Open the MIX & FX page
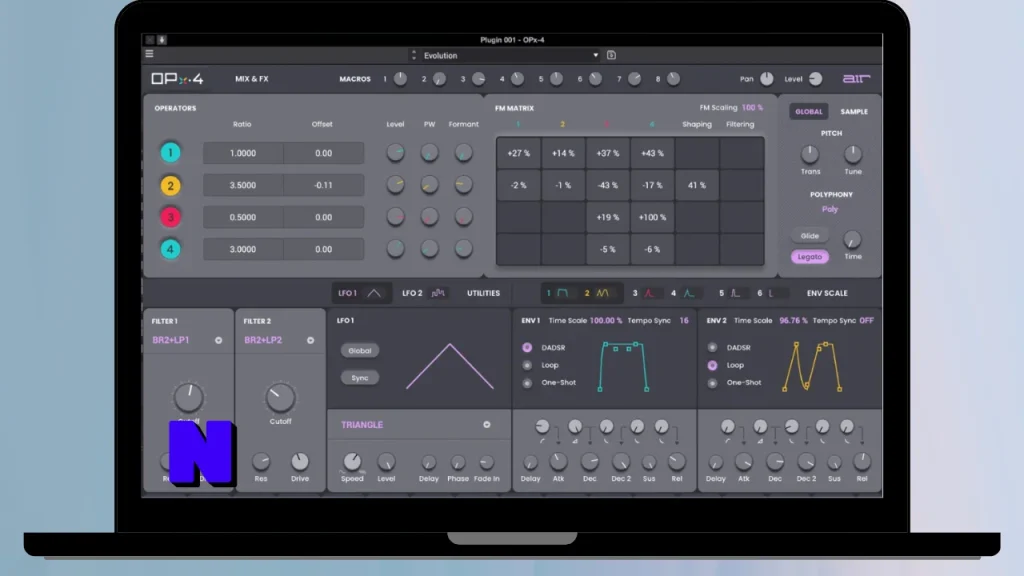This screenshot has height=576, width=1024. 251,79
